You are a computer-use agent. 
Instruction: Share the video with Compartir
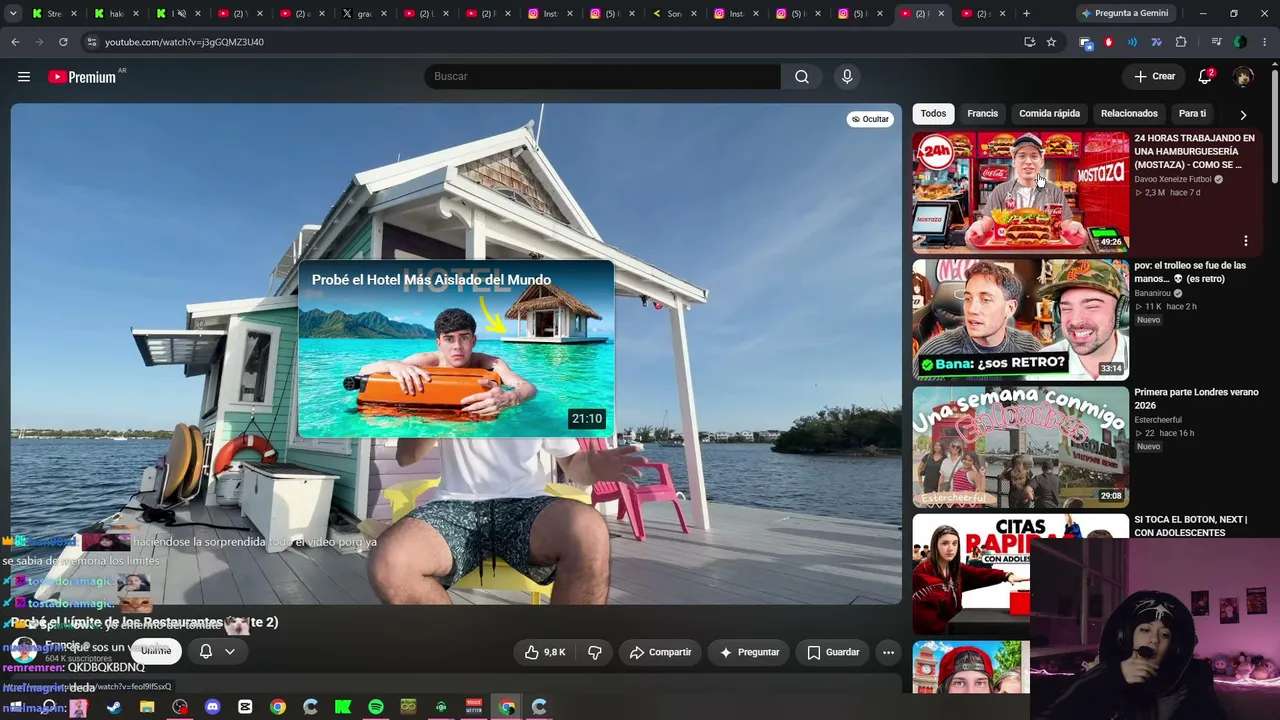coord(660,652)
